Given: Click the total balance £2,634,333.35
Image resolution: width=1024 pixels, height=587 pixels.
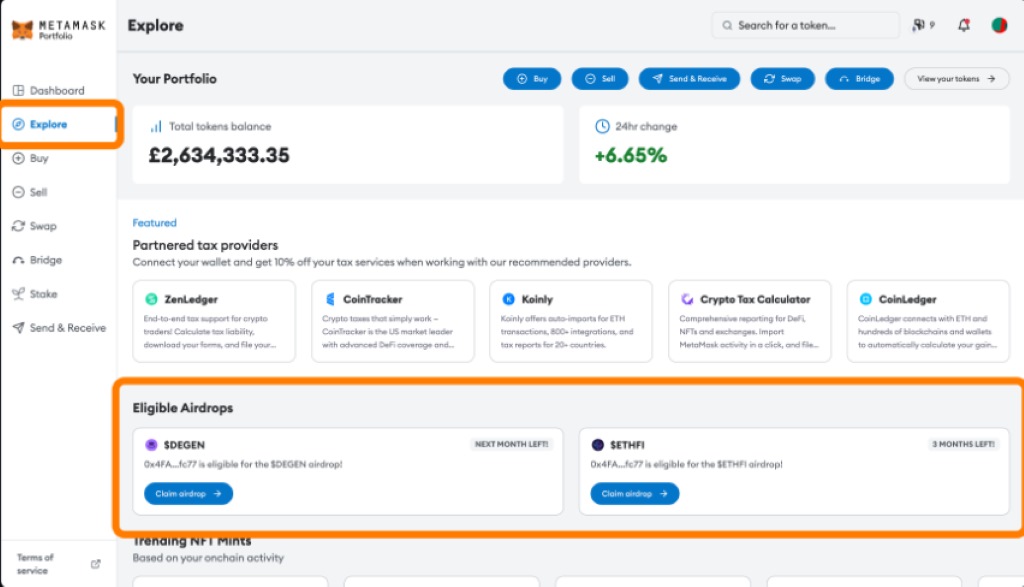Looking at the screenshot, I should pyautogui.click(x=219, y=155).
